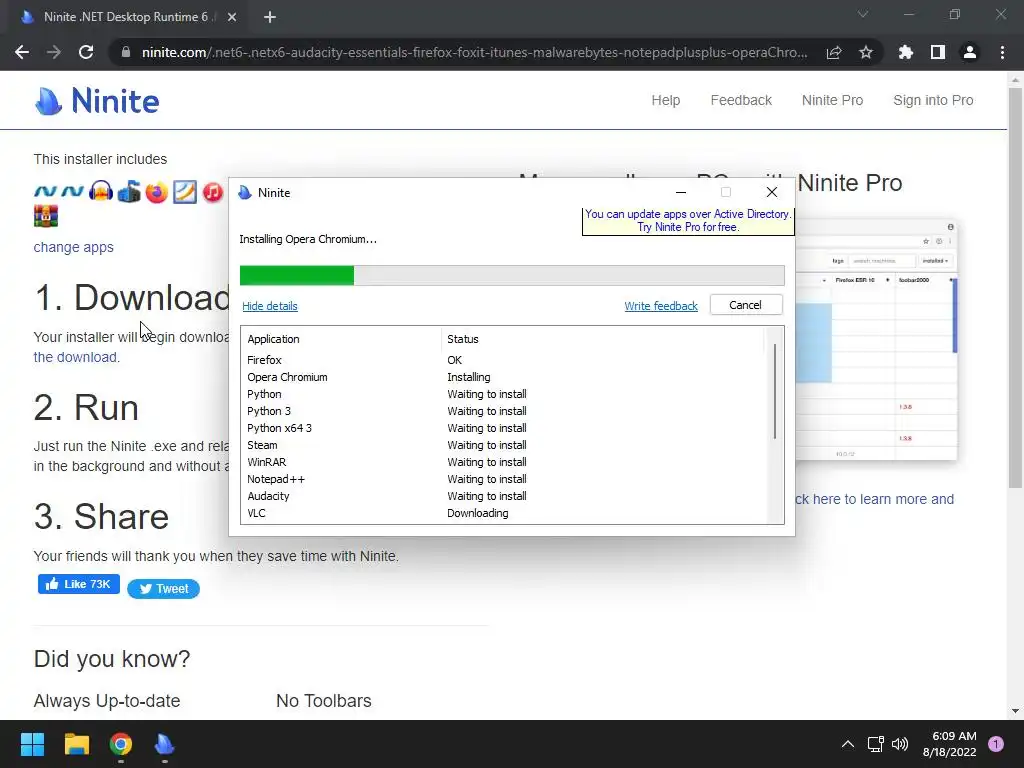This screenshot has height=768, width=1024.
Task: Open the site info padlock icon
Action: pyautogui.click(x=126, y=52)
